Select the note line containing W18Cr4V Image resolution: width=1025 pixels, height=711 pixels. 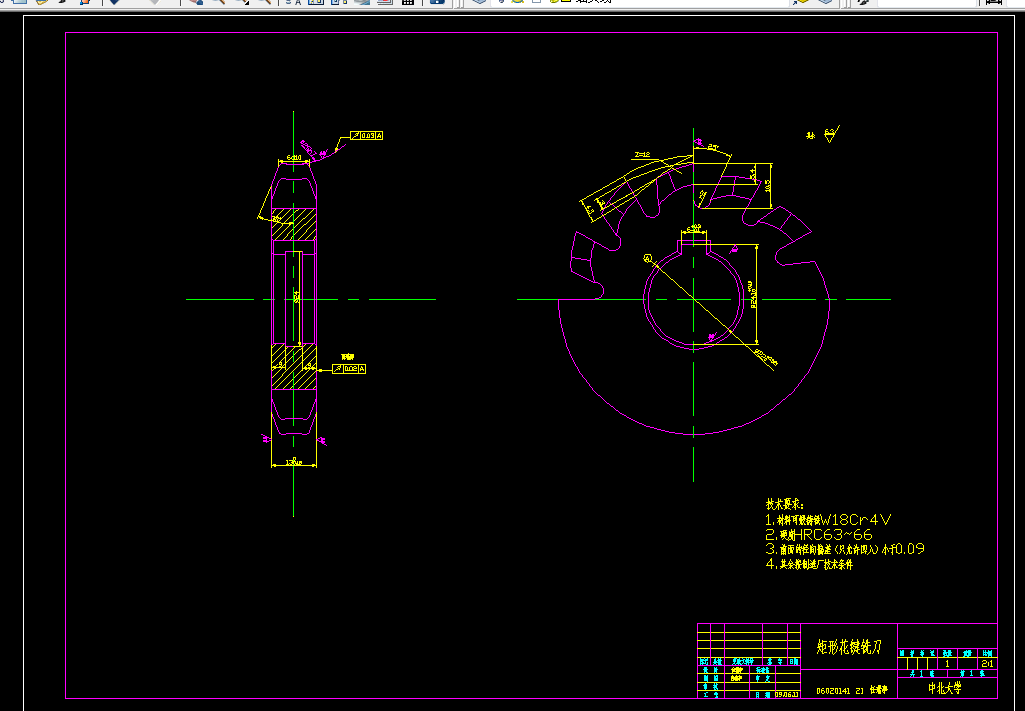point(828,520)
